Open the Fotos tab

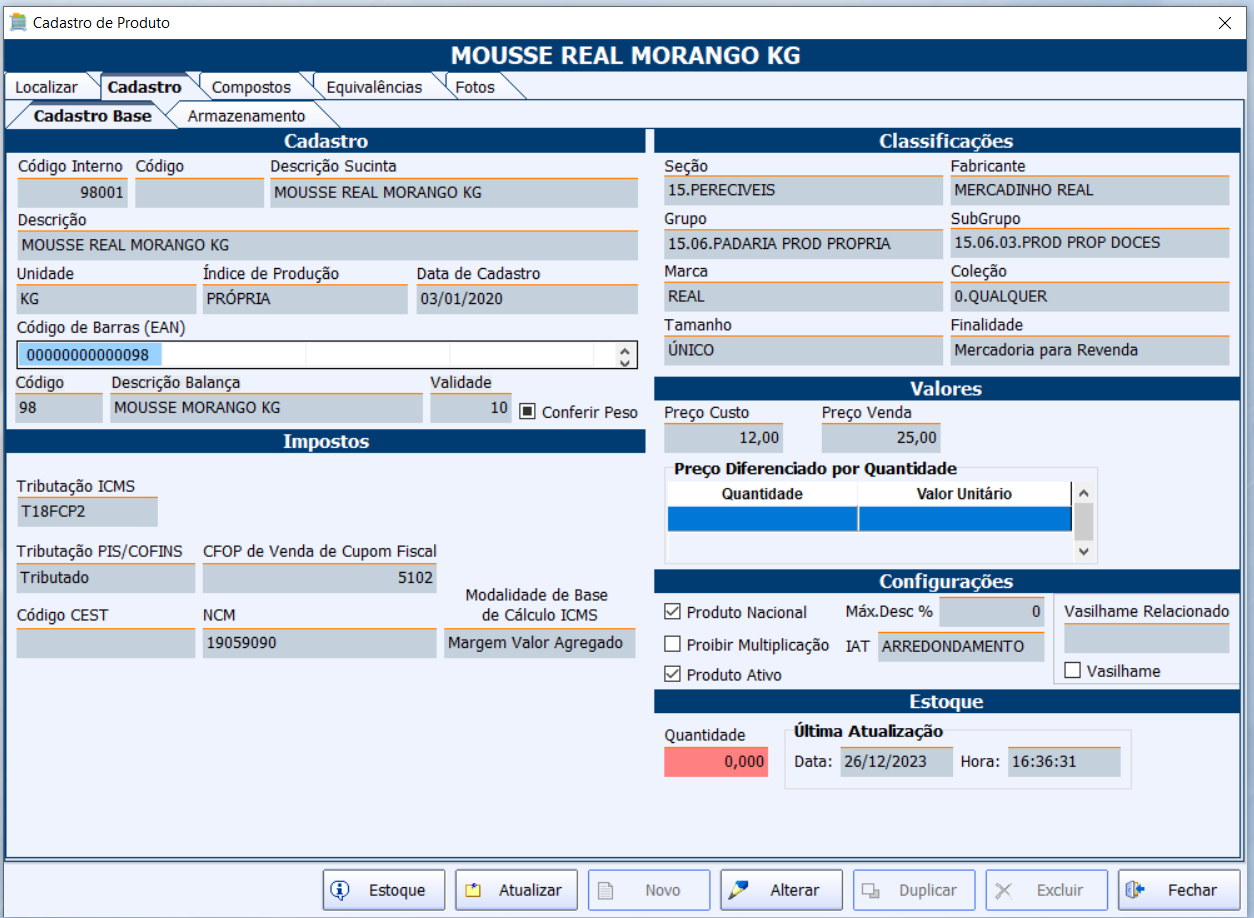[475, 87]
